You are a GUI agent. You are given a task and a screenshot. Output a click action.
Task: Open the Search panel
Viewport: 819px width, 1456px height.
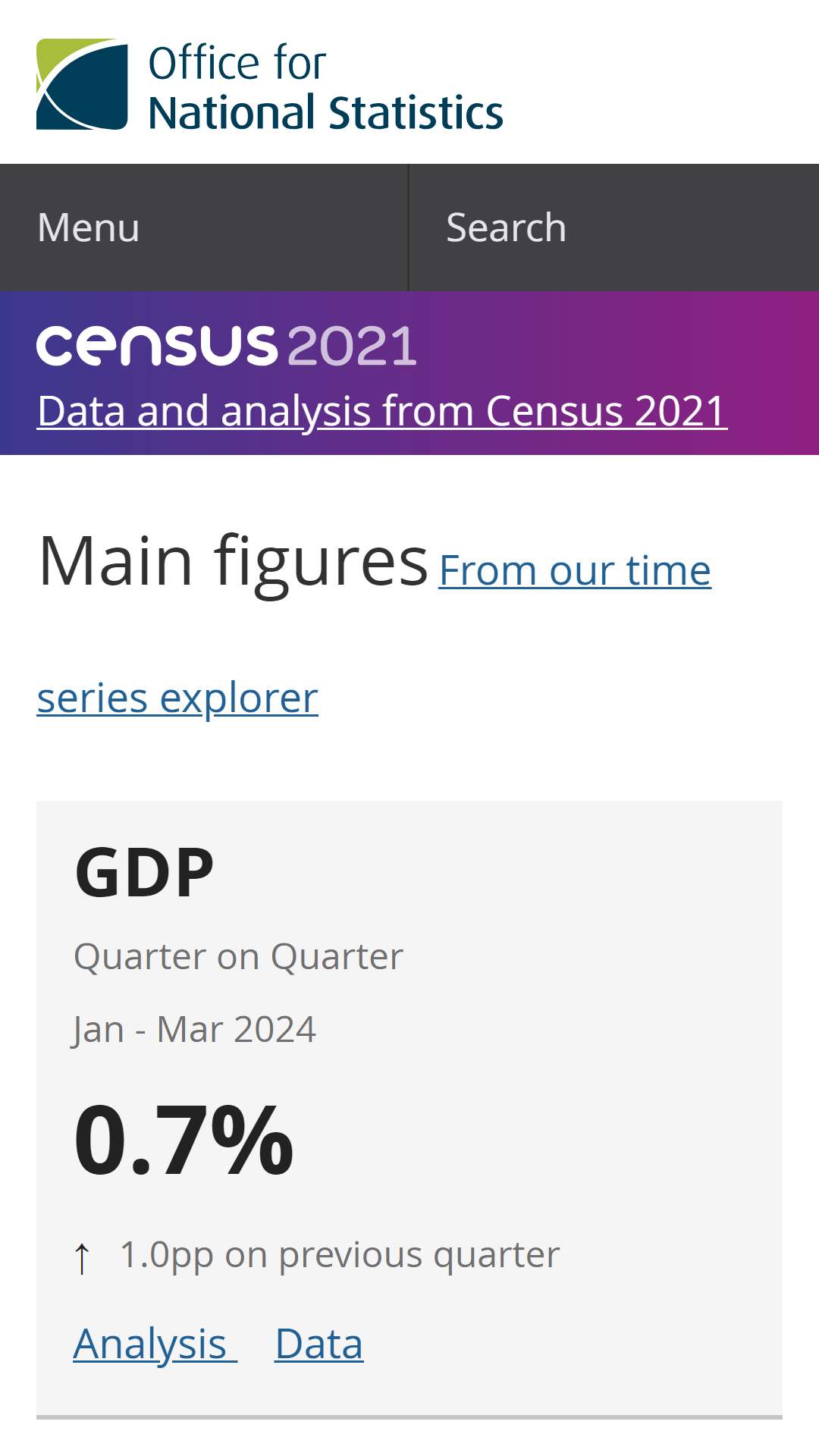tap(614, 227)
